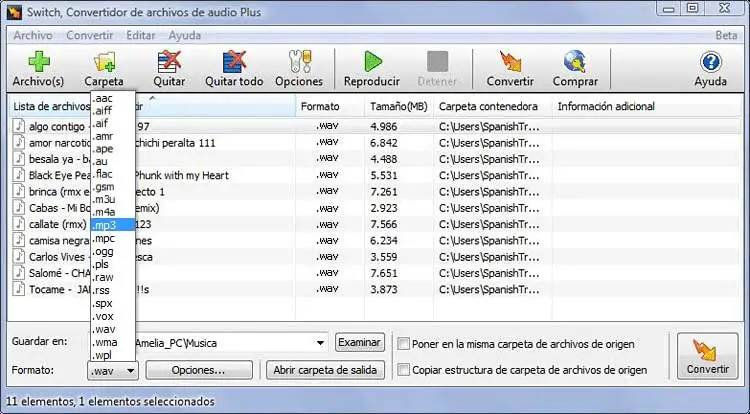Choose .amr from the format list
Screen dimensions: 750x414
[113, 136]
